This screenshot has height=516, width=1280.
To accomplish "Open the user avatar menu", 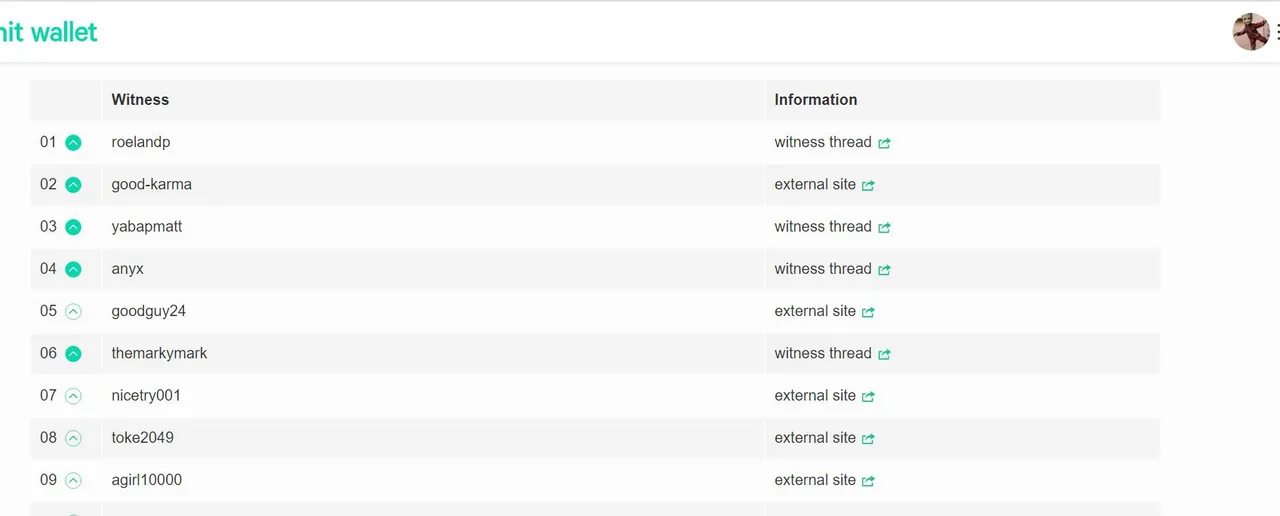I will click(x=1251, y=32).
